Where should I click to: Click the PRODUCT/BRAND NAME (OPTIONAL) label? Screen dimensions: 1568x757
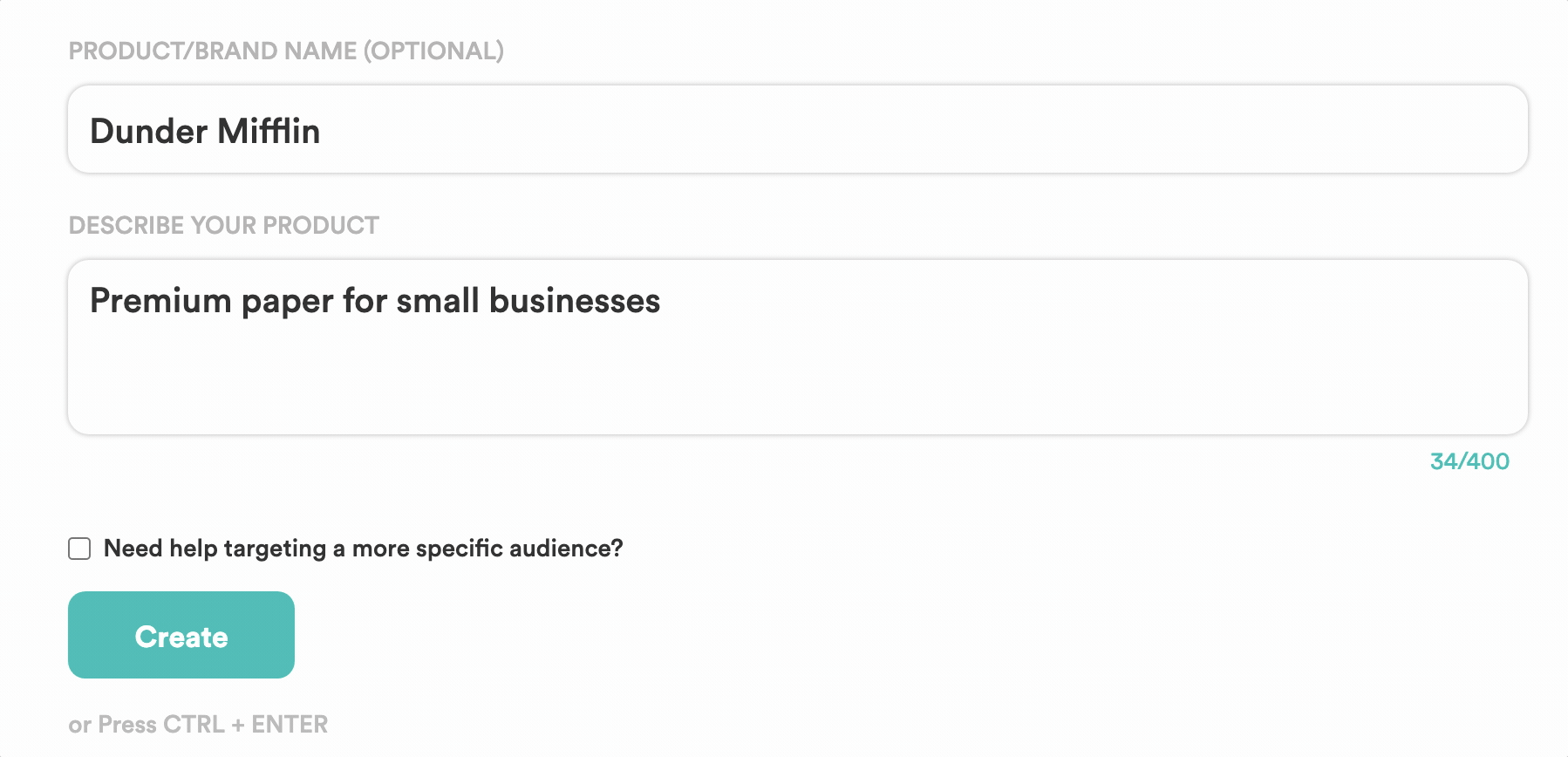coord(286,51)
